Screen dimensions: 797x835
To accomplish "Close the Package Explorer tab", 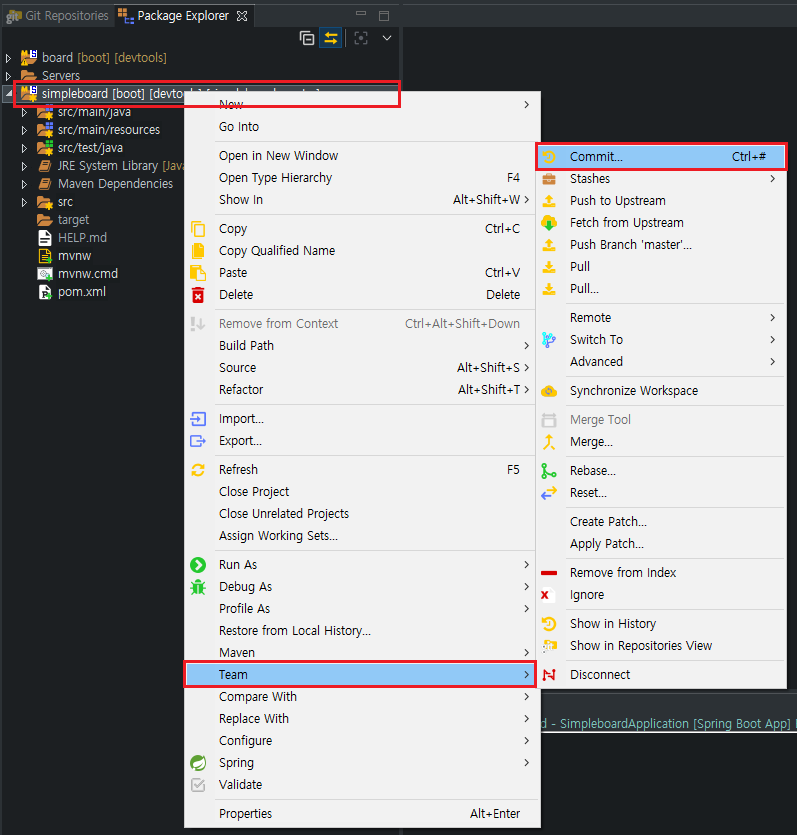I will [x=242, y=16].
